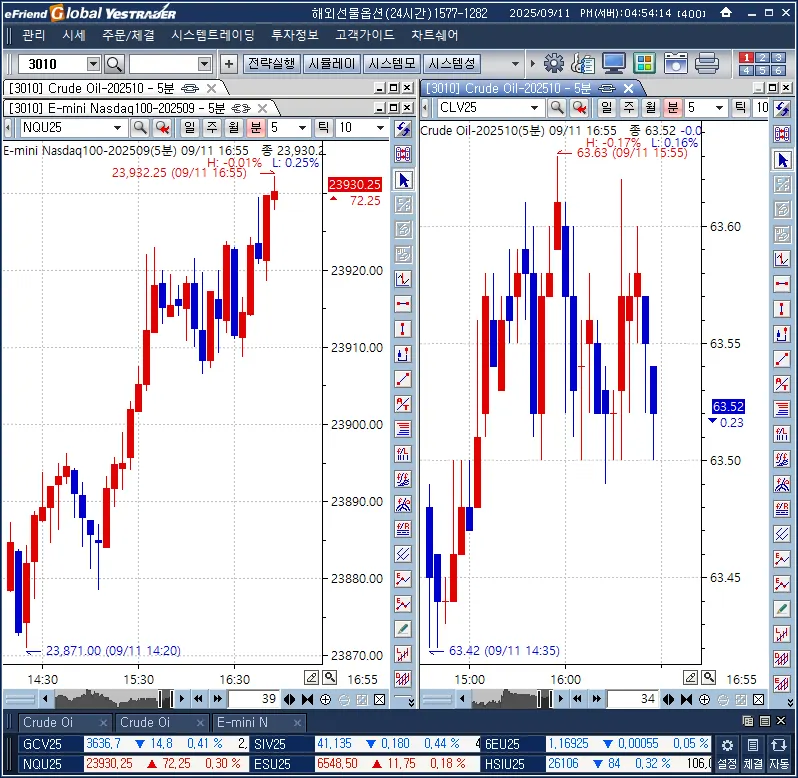Screen dimensions: 798x778
Task: Click magnifier search icon beside 3010 field
Action: pyautogui.click(x=114, y=64)
